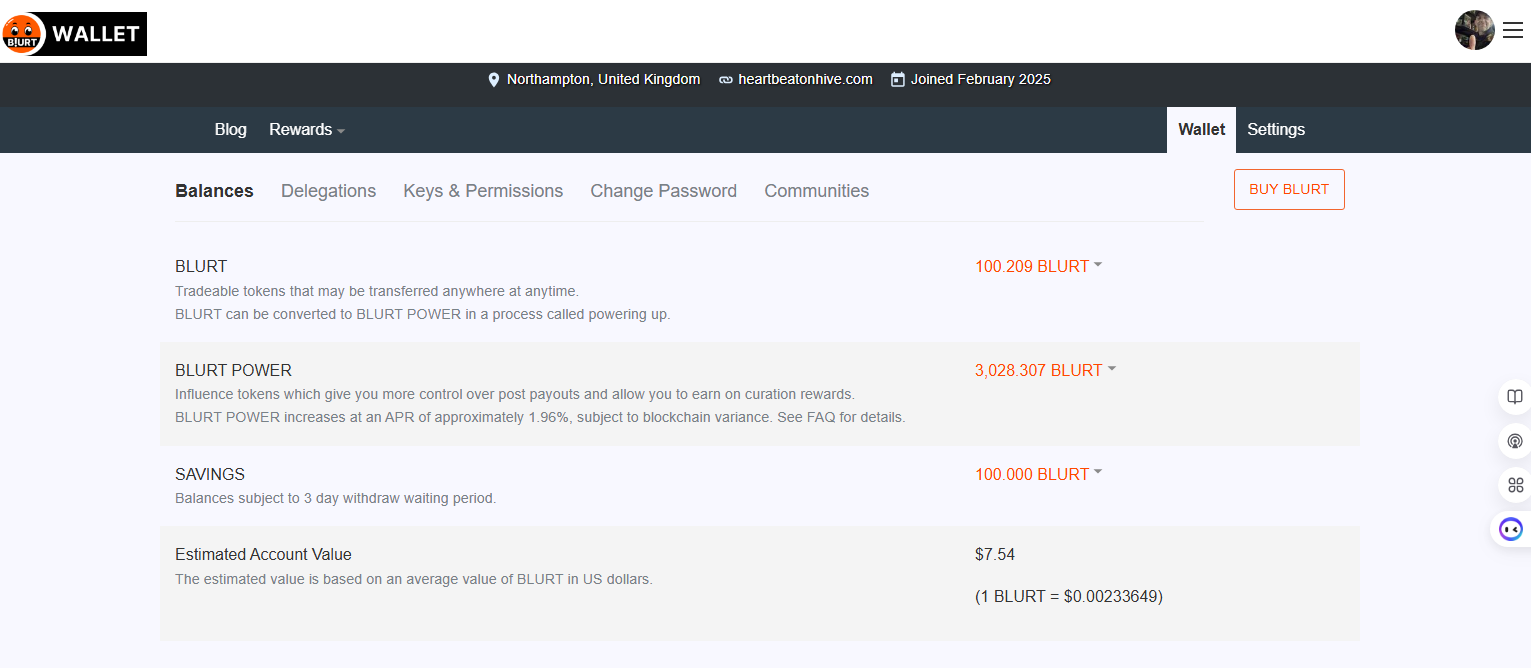Click the location pin icon
Screen dimensions: 1531x668
pyautogui.click(x=493, y=80)
